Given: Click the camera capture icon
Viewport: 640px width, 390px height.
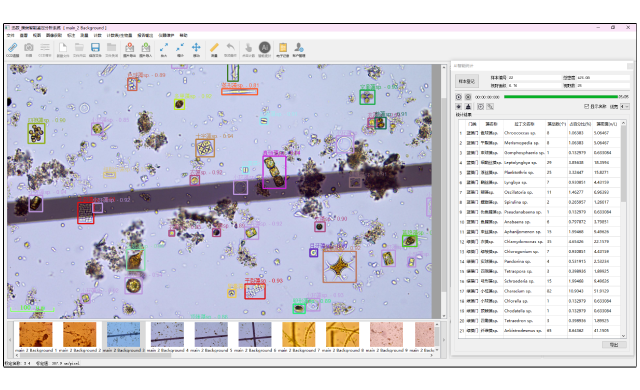Looking at the screenshot, I should 29,49.
